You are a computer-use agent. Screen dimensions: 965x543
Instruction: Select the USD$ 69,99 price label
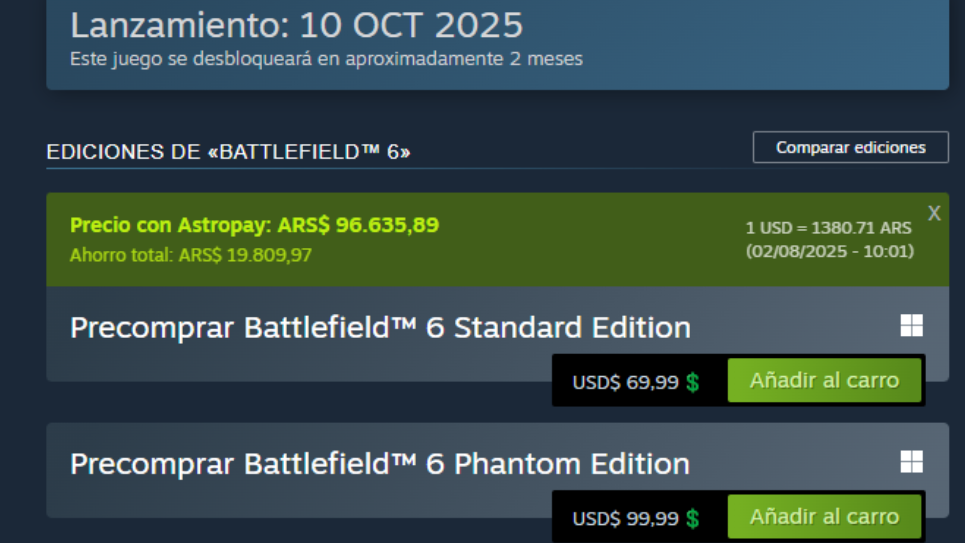pos(625,382)
